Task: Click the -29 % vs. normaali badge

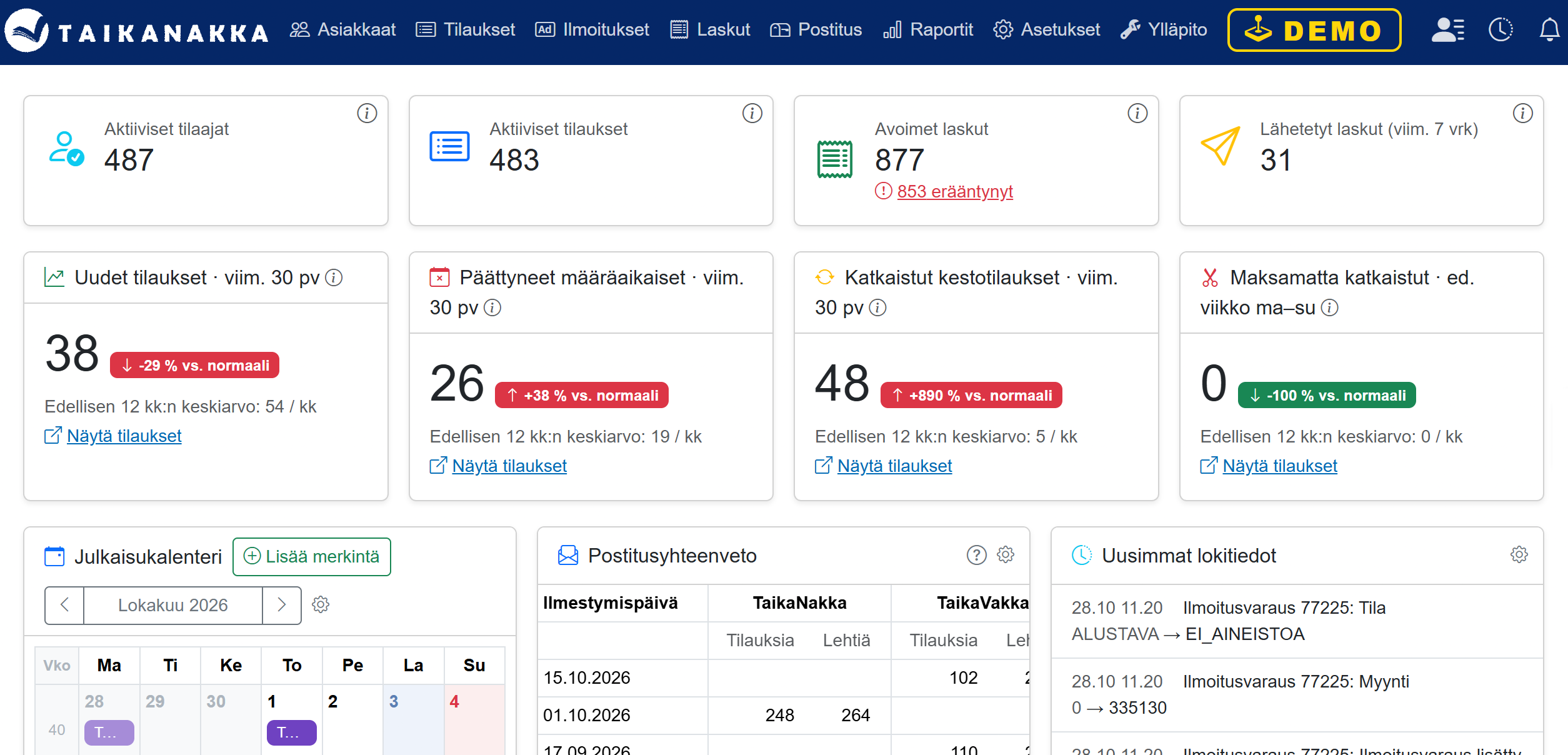Action: (x=194, y=365)
